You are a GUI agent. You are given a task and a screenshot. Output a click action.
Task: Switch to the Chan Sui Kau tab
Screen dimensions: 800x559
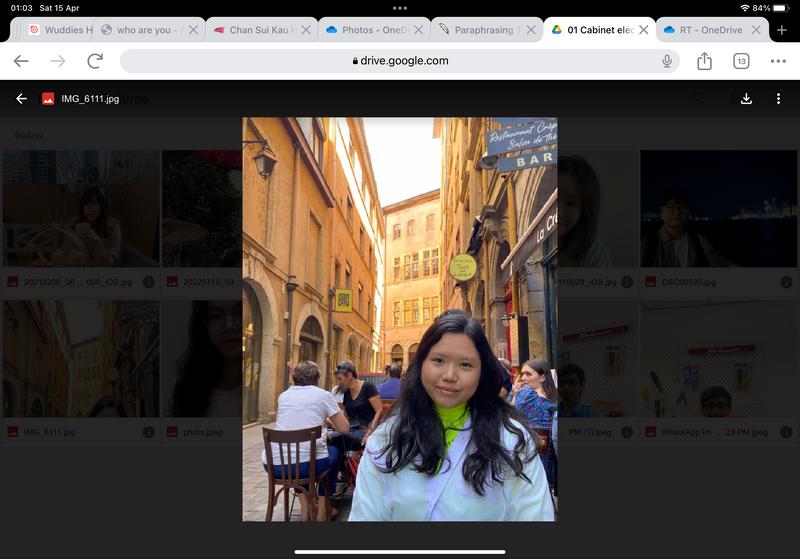click(255, 30)
